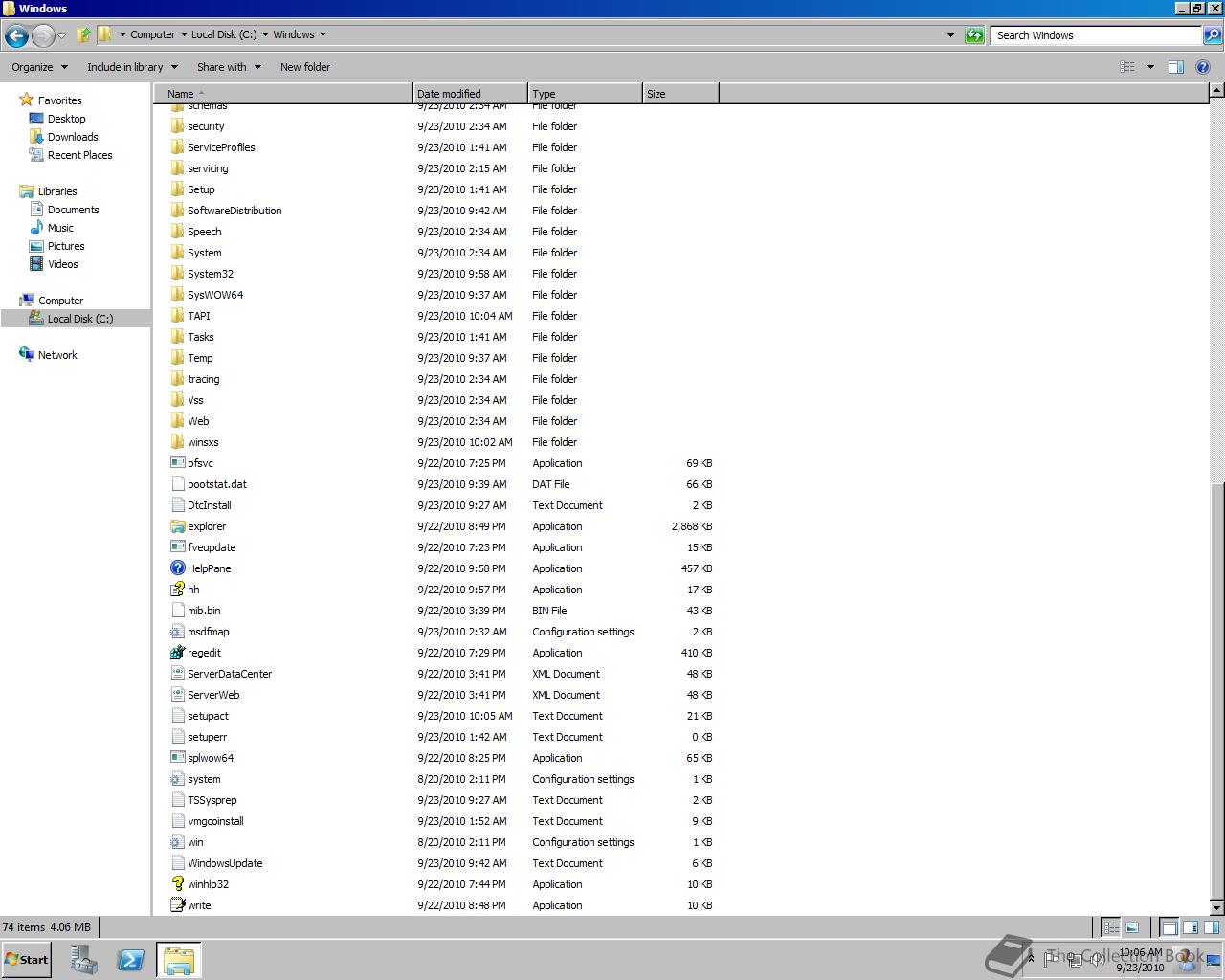Viewport: 1225px width, 980px height.
Task: Select the vmgcoinstall text document
Action: point(215,821)
